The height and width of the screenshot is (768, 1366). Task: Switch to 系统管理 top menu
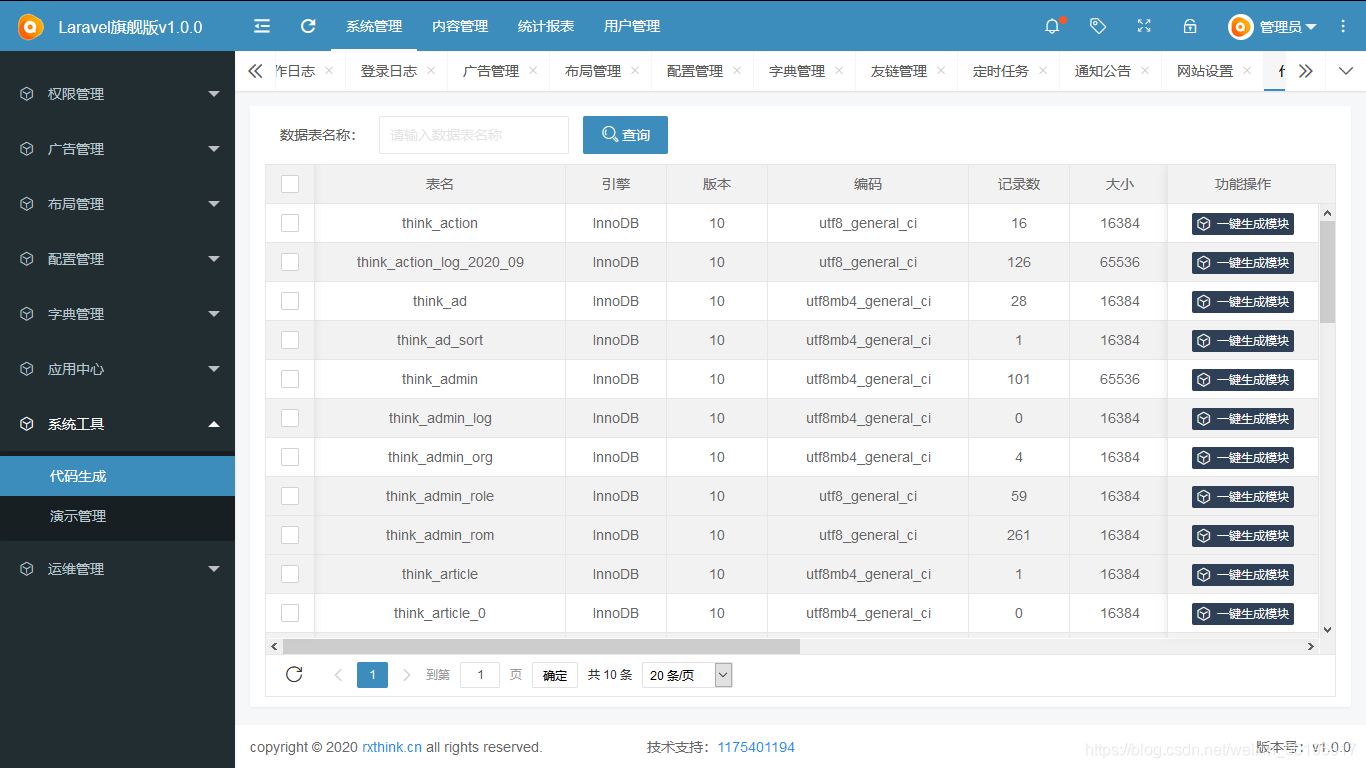374,26
